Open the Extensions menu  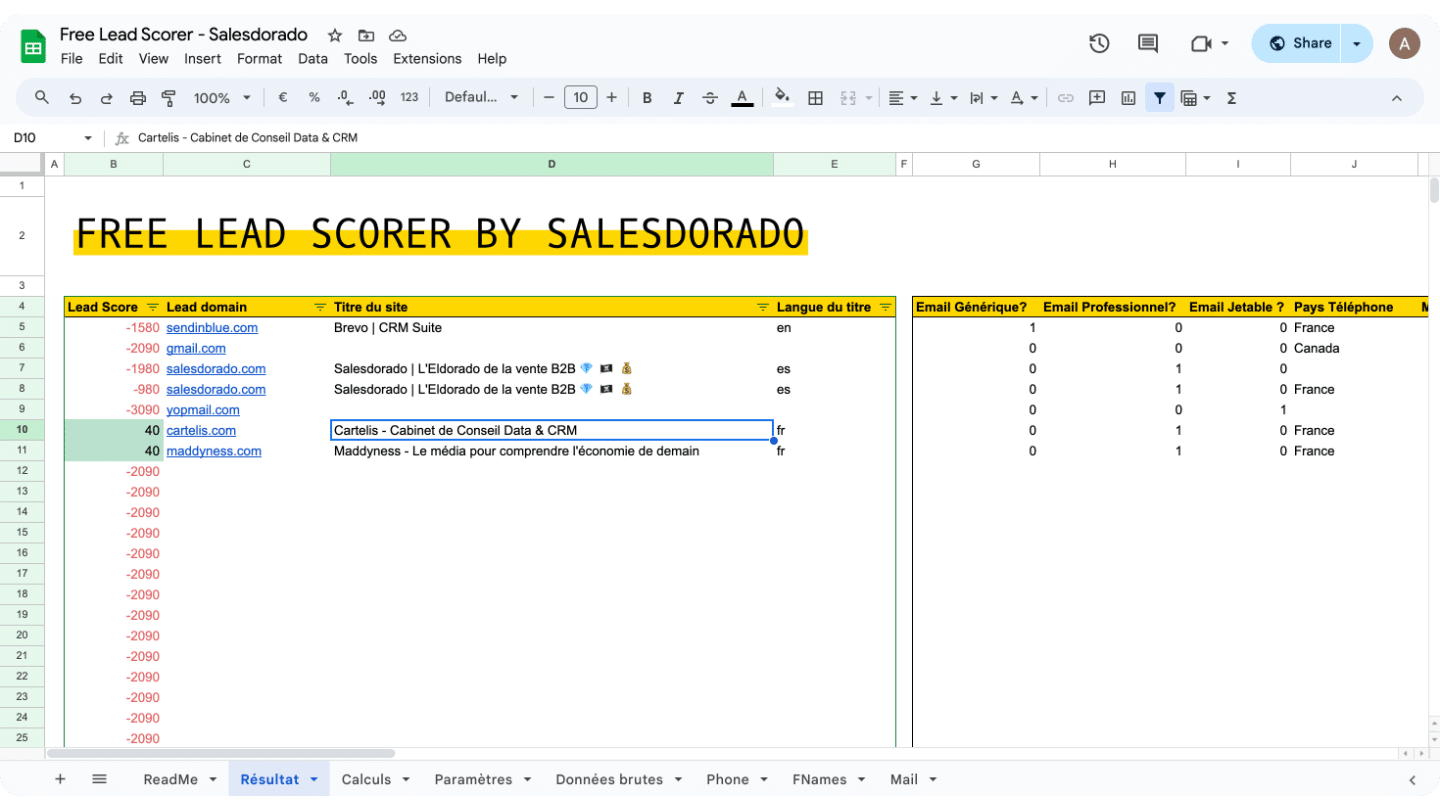coord(427,59)
